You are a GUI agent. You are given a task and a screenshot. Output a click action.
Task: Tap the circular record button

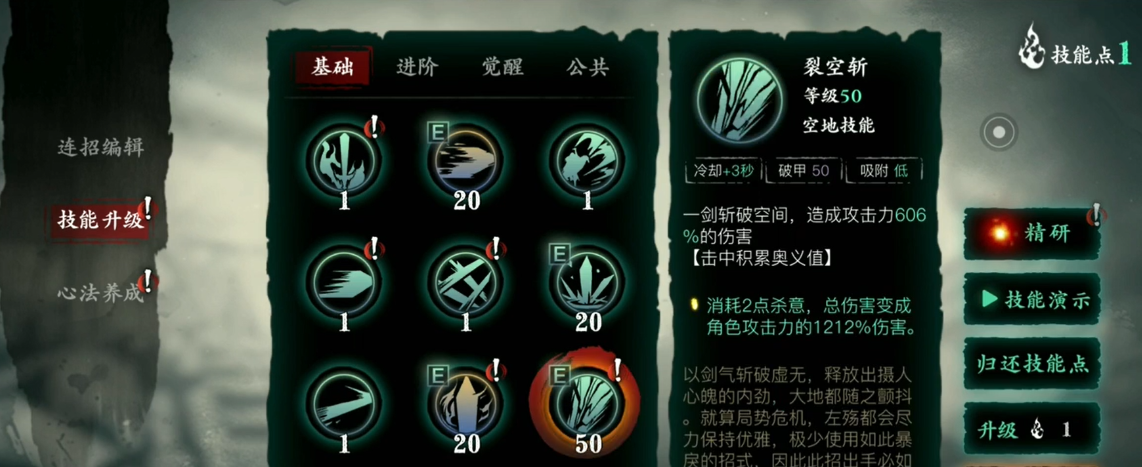[x=999, y=132]
